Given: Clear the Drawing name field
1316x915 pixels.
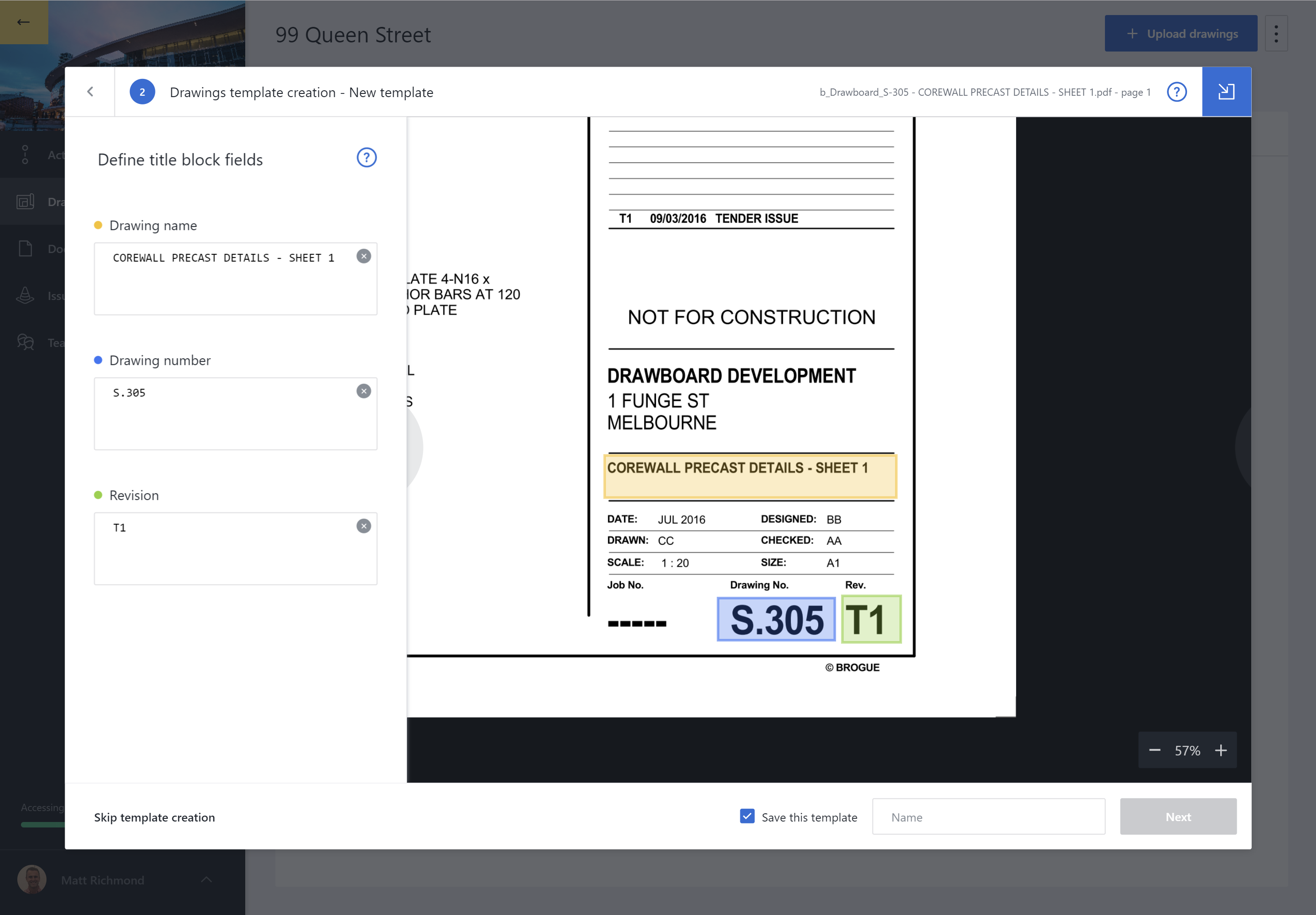Looking at the screenshot, I should pyautogui.click(x=363, y=256).
